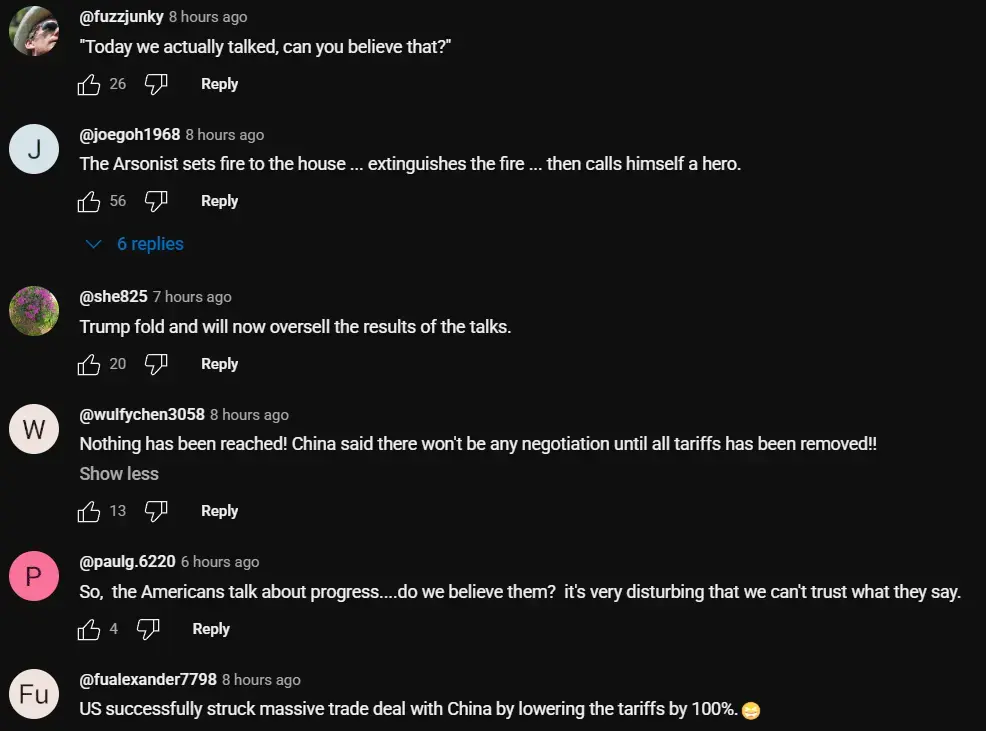The image size is (986, 731).
Task: Collapse comment with Show less
Action: tap(119, 474)
